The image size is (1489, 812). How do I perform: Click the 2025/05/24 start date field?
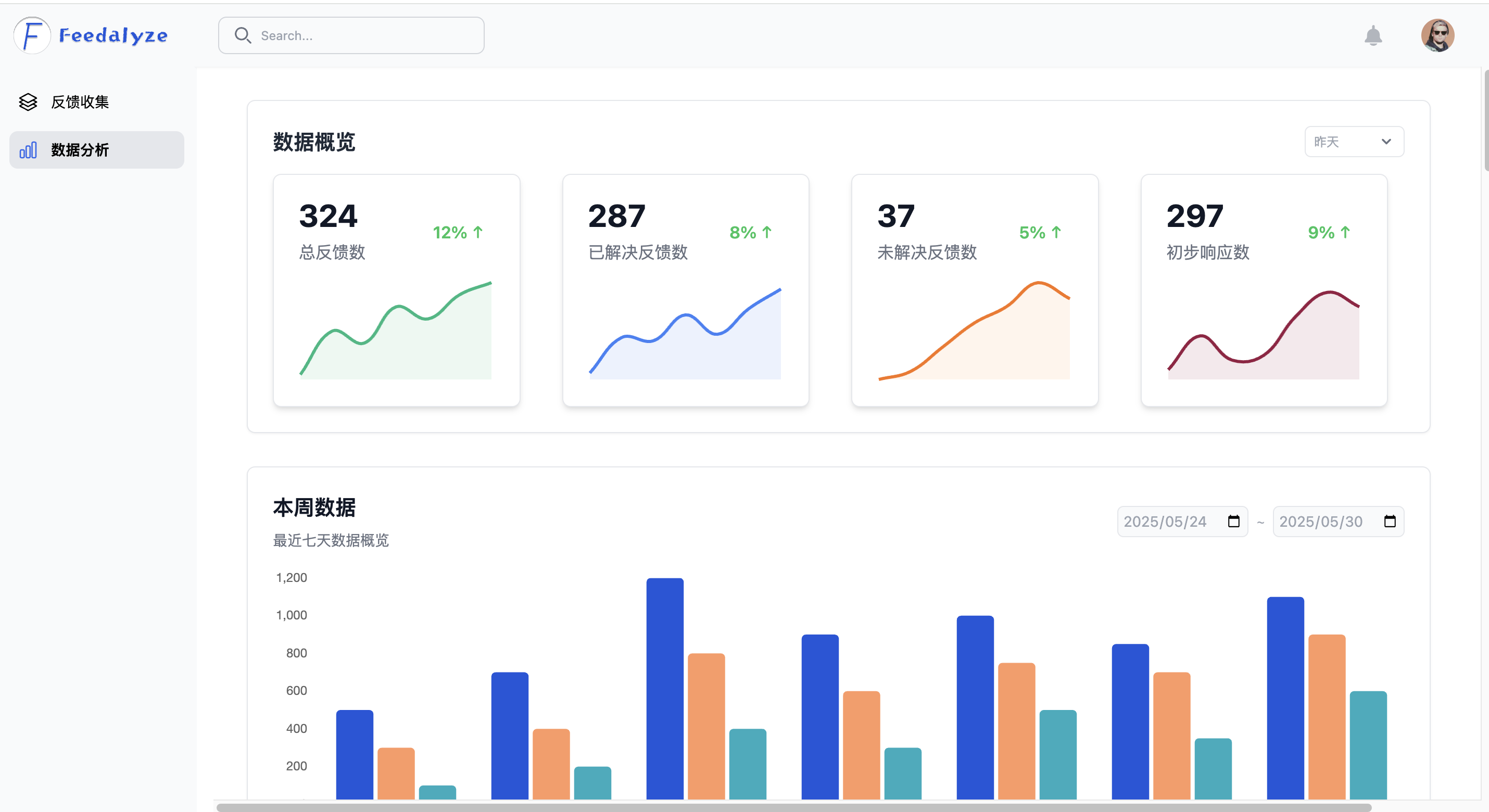[x=1165, y=522]
